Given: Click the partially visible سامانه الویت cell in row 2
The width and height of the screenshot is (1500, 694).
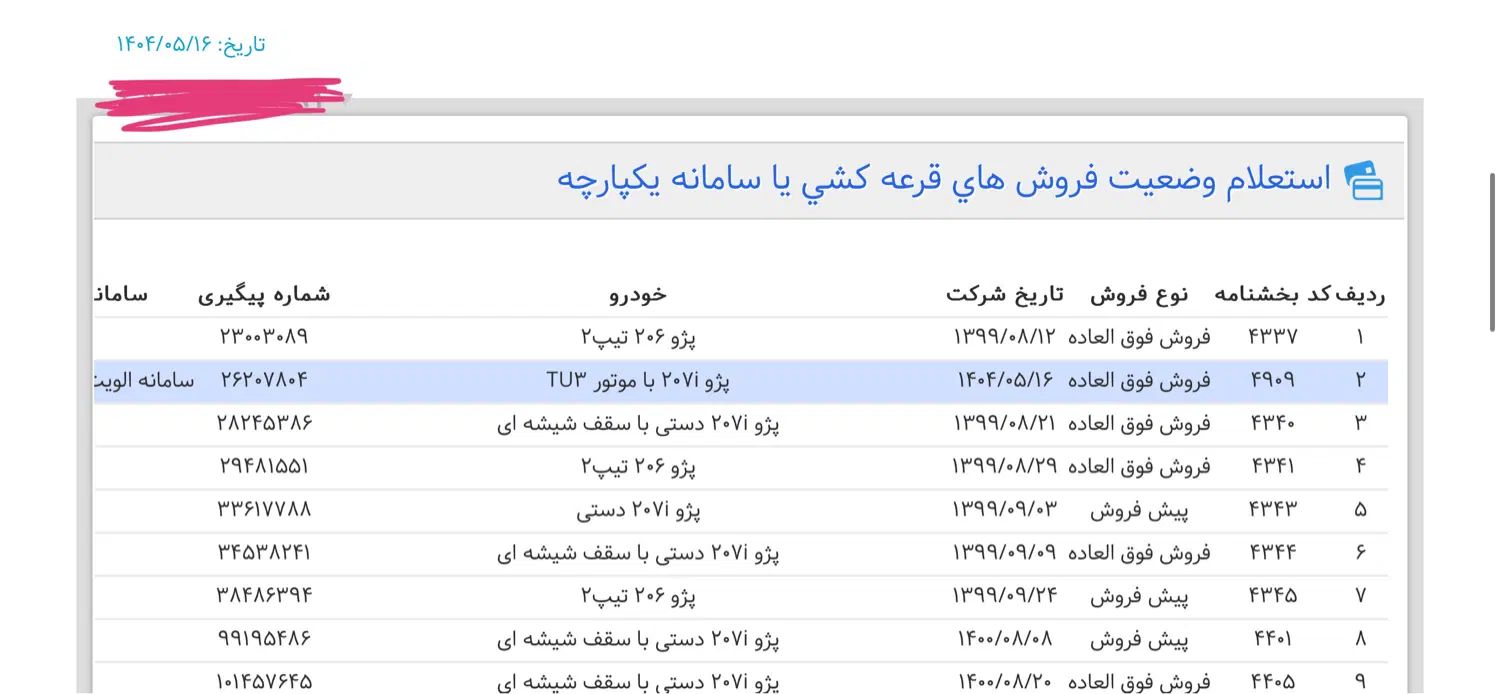Looking at the screenshot, I should click(145, 381).
